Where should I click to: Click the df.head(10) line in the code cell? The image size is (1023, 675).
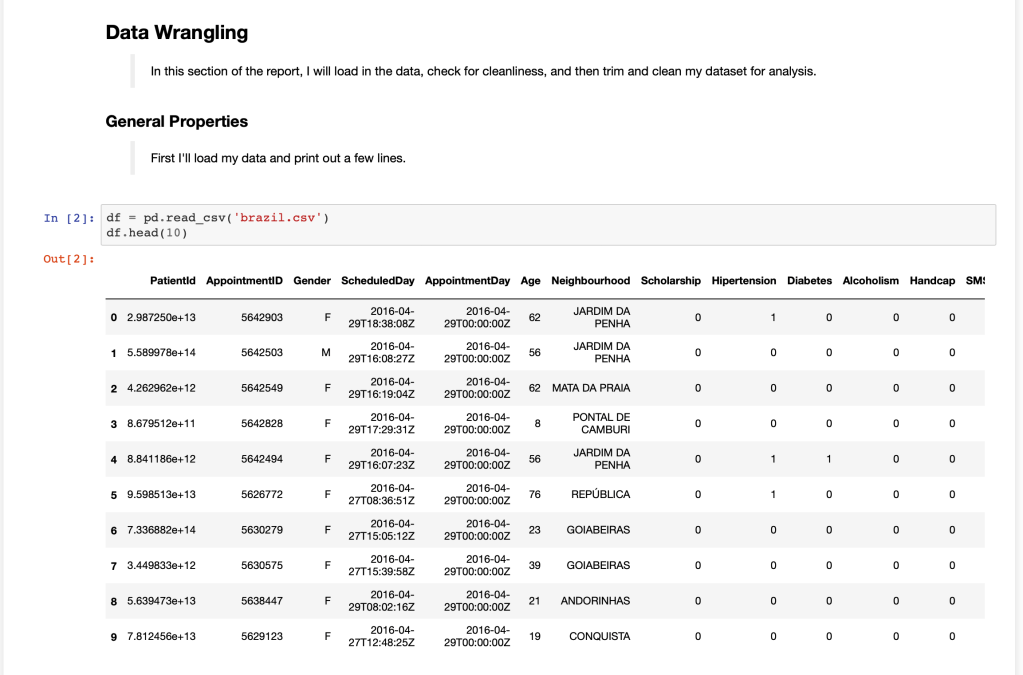coord(147,233)
